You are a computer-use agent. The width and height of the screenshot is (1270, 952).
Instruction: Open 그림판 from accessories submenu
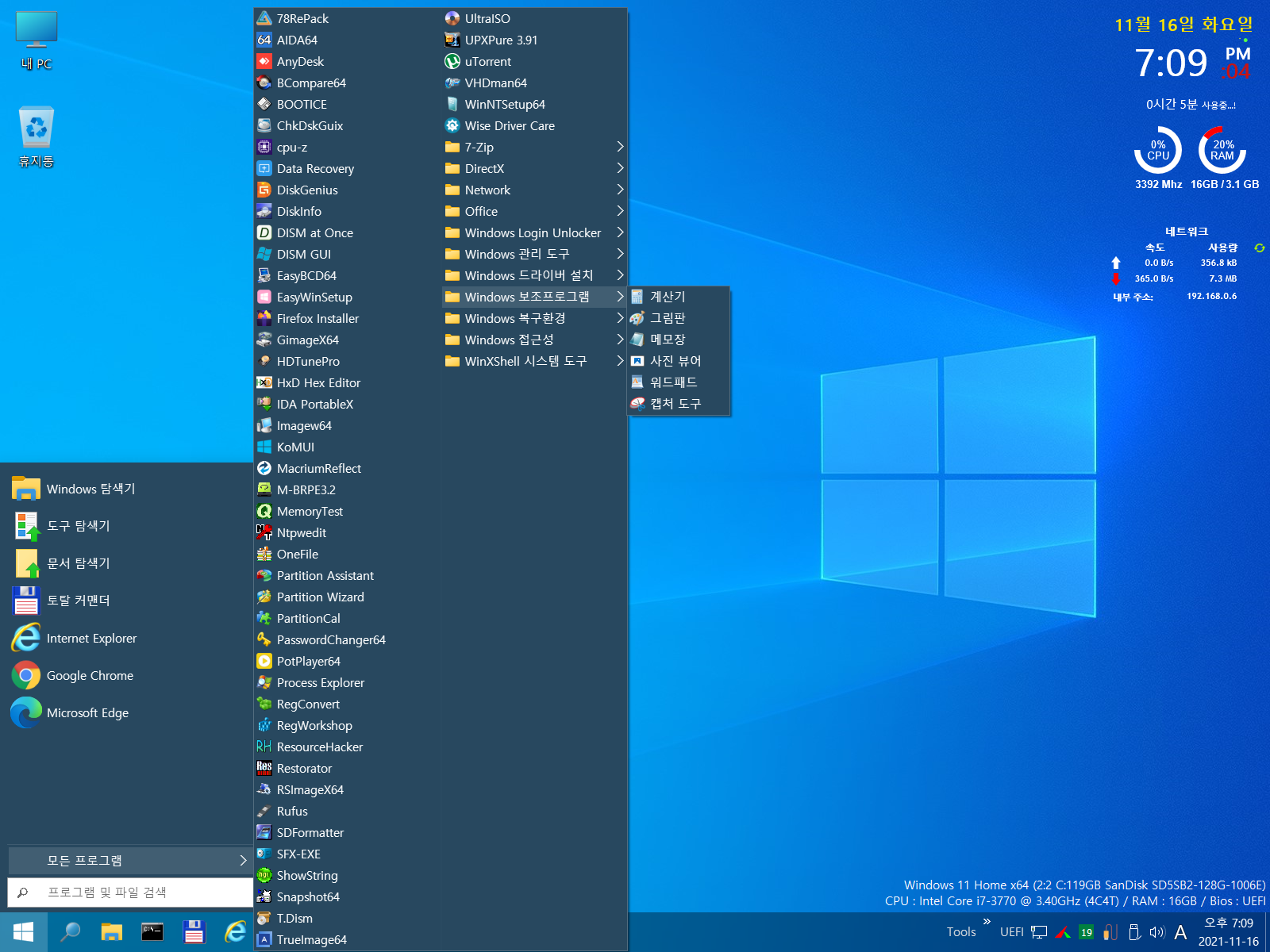[x=679, y=318]
